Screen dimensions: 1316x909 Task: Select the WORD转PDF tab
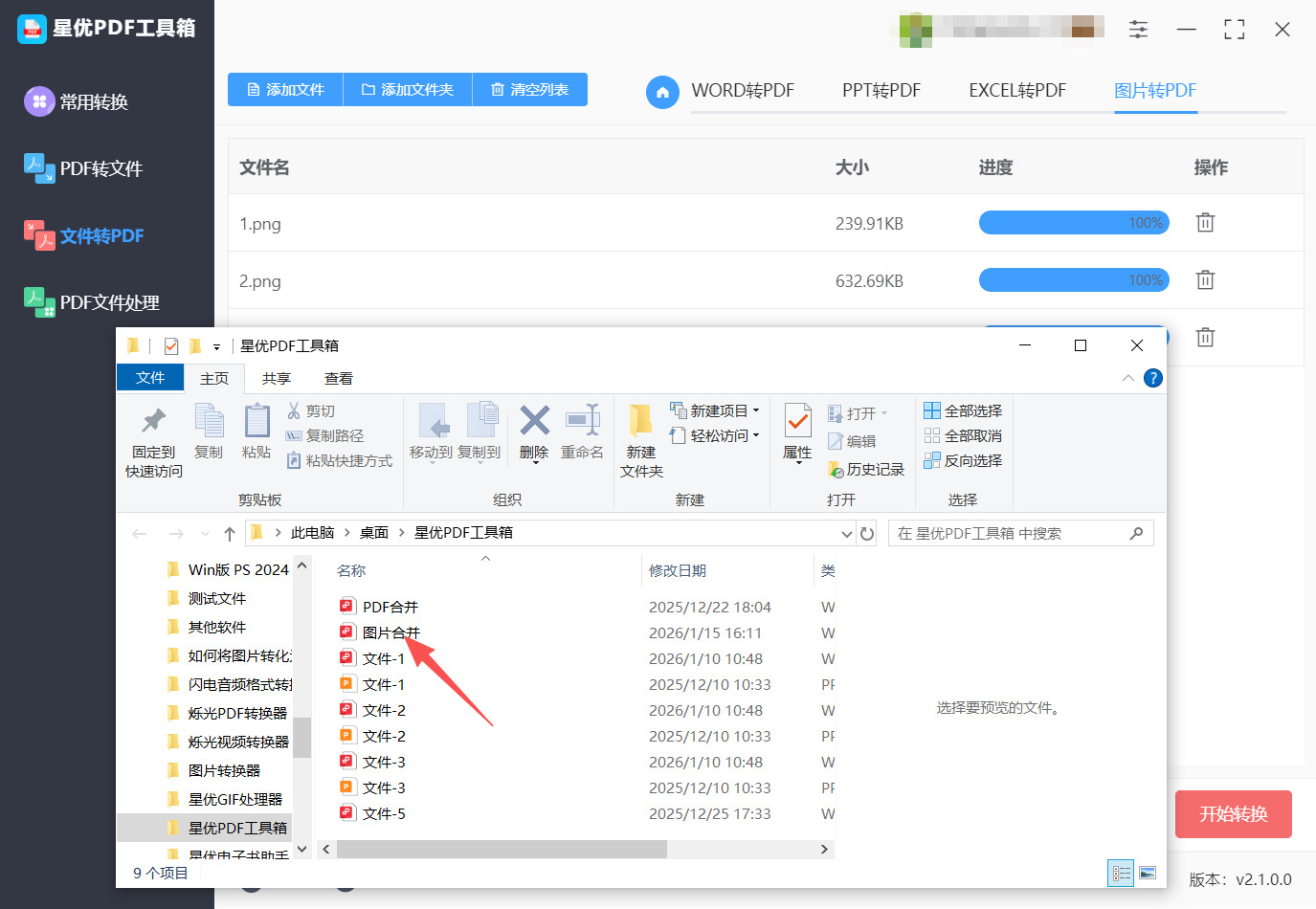pyautogui.click(x=743, y=91)
